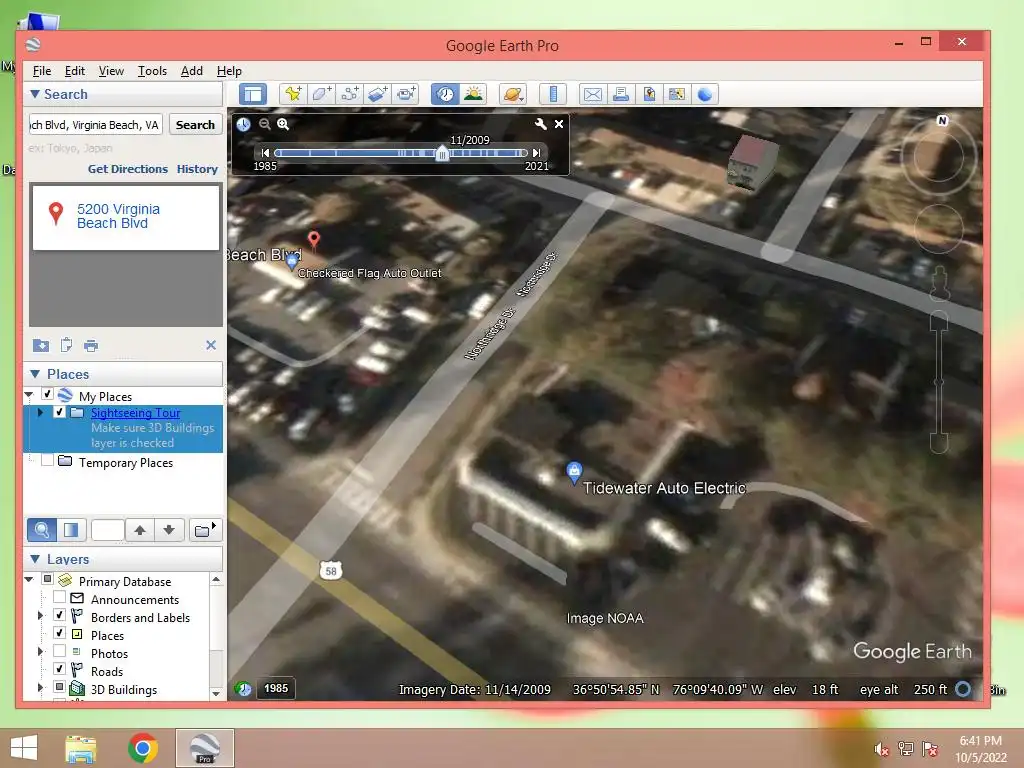The height and width of the screenshot is (768, 1024).
Task: Collapse the My Places tree node
Action: pos(29,394)
